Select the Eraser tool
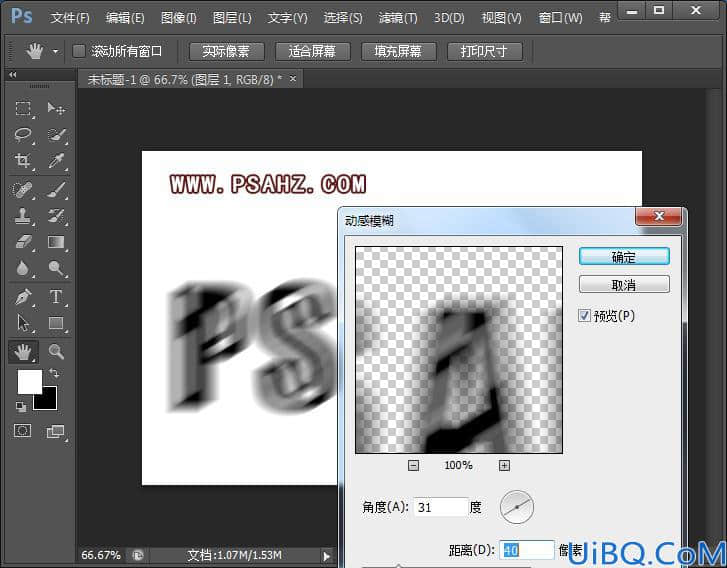Image resolution: width=727 pixels, height=568 pixels. (23, 242)
